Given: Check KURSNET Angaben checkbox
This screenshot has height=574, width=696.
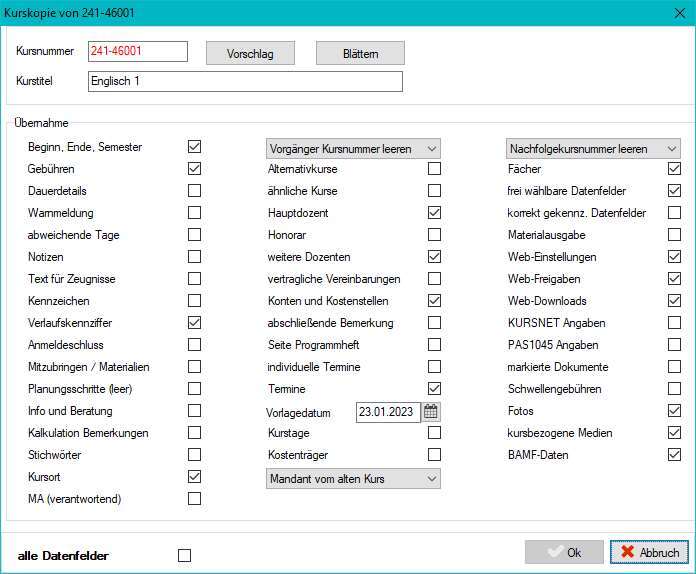Looking at the screenshot, I should [675, 323].
